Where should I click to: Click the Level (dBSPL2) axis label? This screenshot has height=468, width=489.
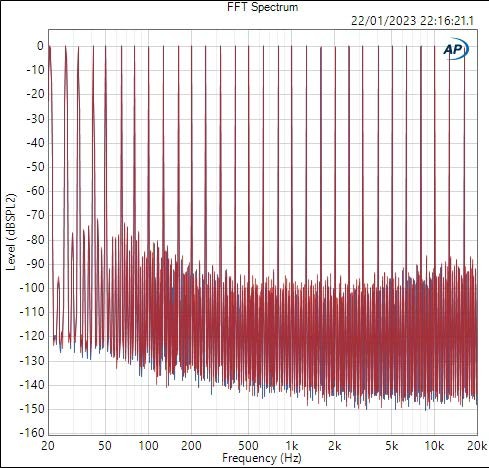pyautogui.click(x=11, y=232)
